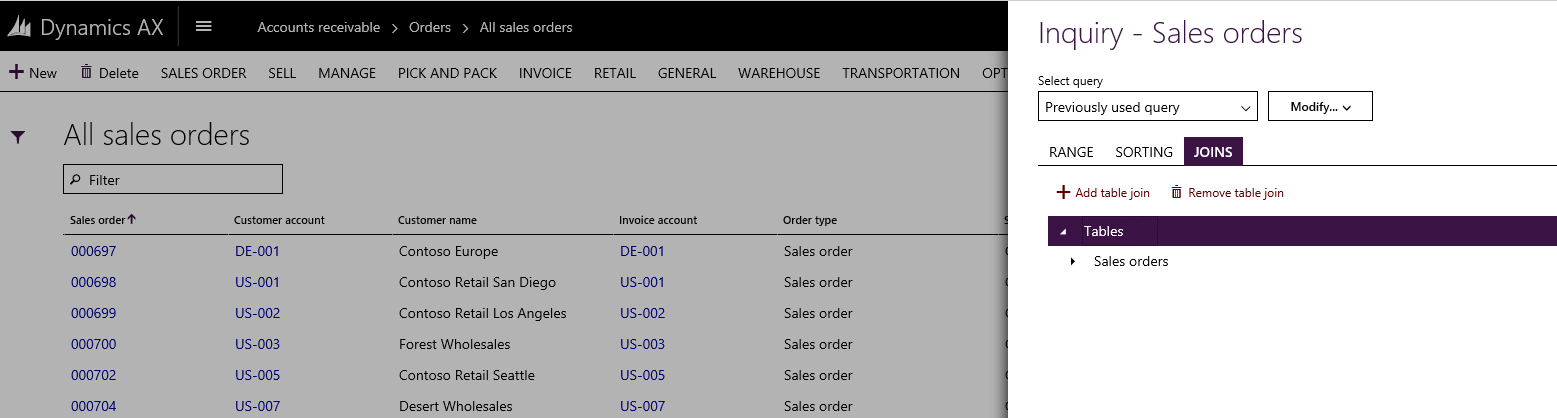1557x418 pixels.
Task: Click the Delete trash icon
Action: click(86, 72)
